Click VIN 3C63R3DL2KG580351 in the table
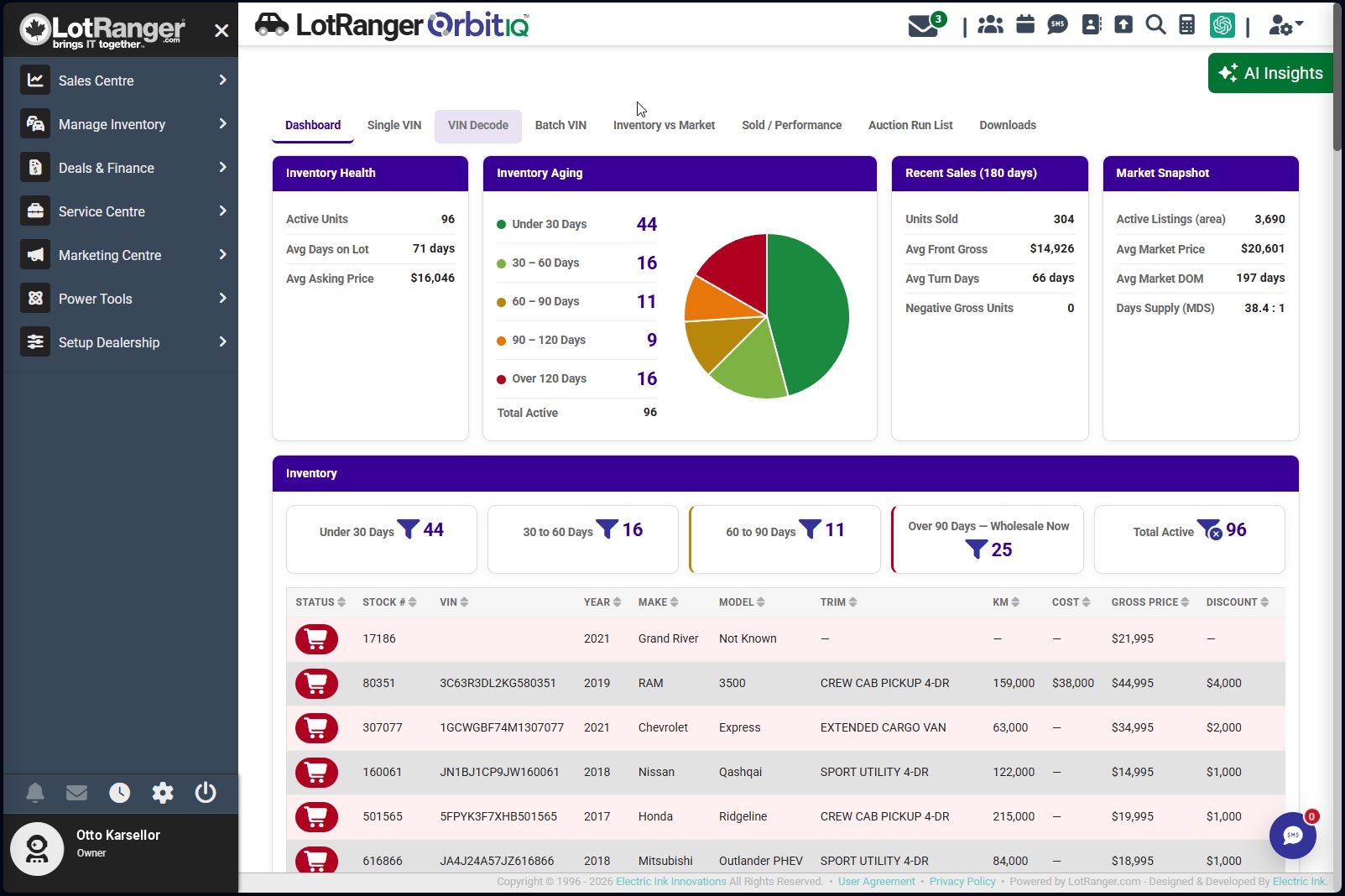Screen dimensions: 1345x896 (498, 684)
